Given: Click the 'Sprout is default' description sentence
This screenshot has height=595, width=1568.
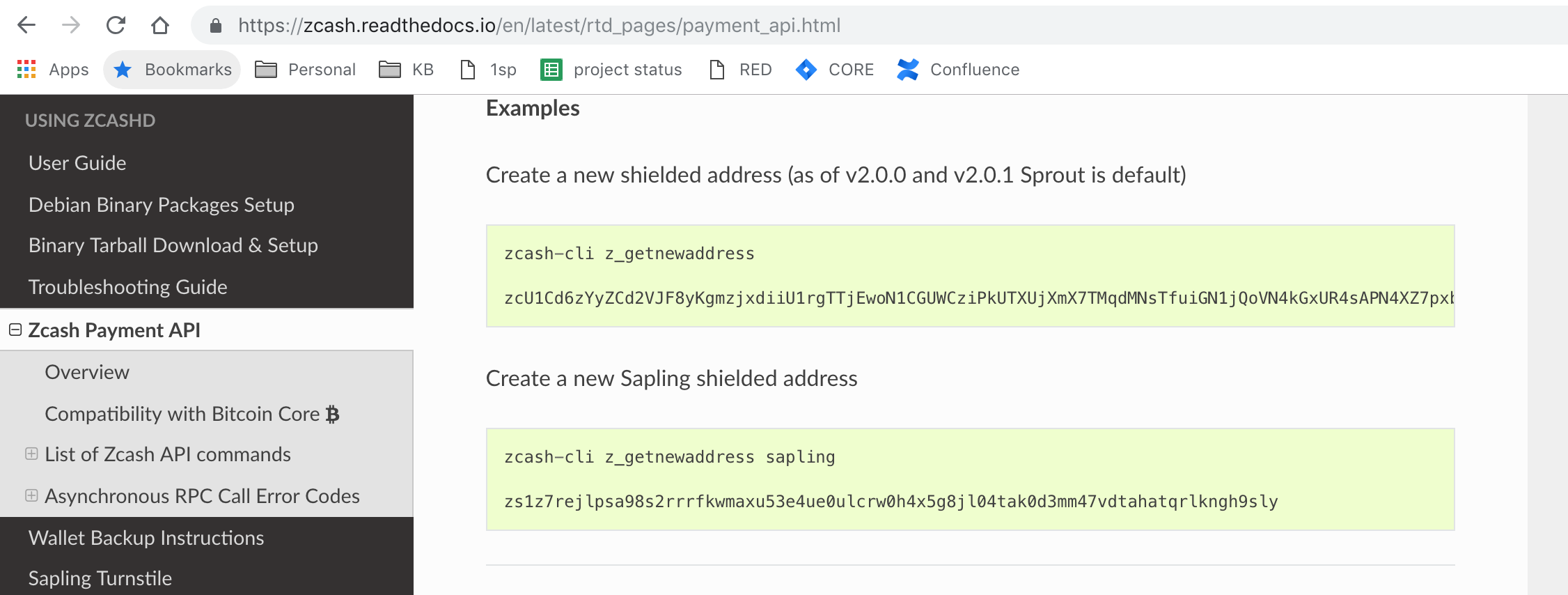Looking at the screenshot, I should coord(836,174).
